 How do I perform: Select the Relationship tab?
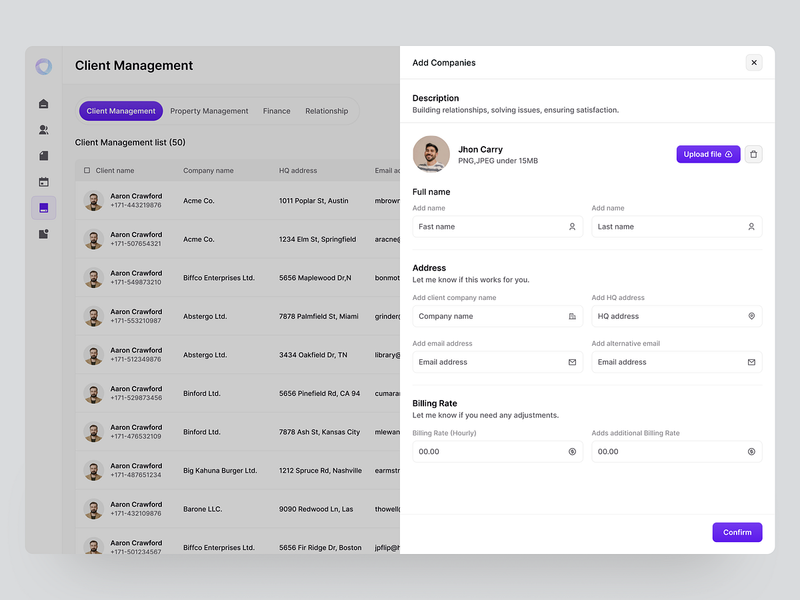pyautogui.click(x=327, y=111)
